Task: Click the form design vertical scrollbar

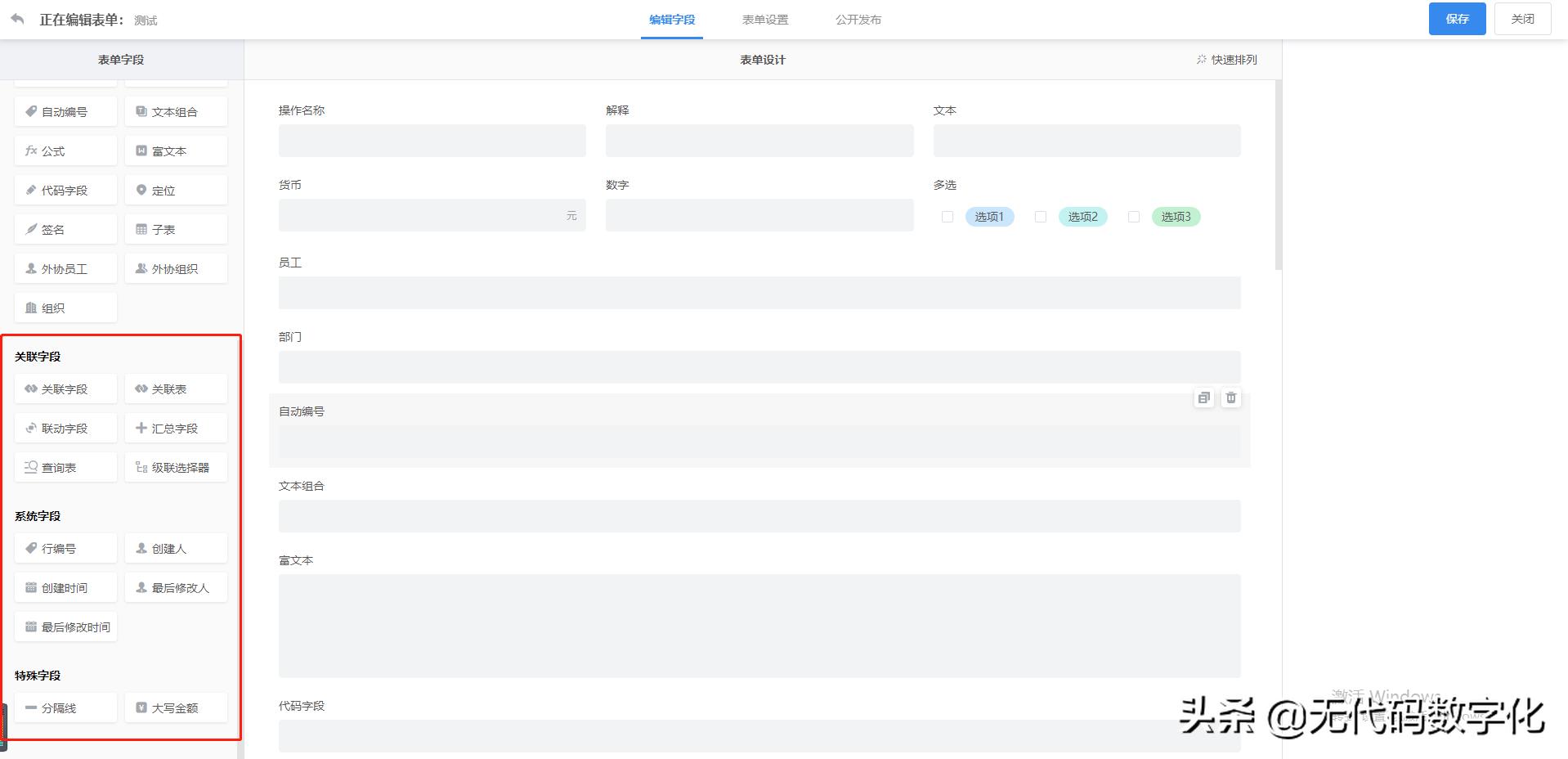Action: [1278, 175]
